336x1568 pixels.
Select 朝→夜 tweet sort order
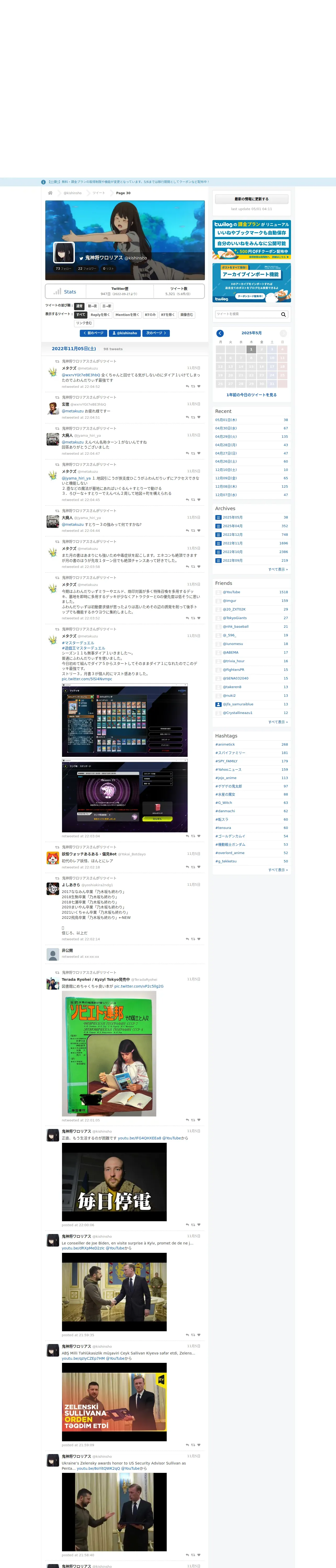pyautogui.click(x=92, y=306)
